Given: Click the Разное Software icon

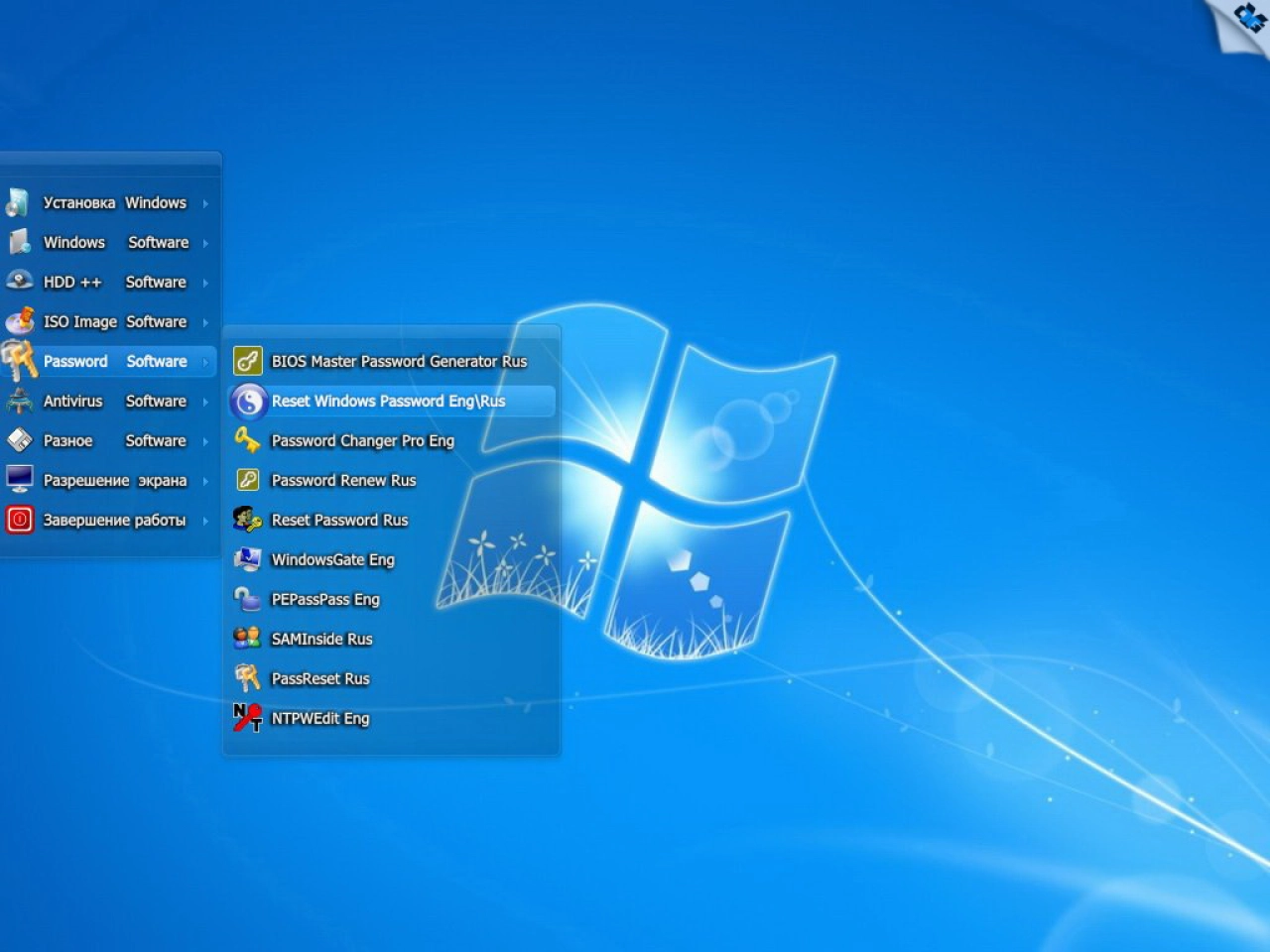Looking at the screenshot, I should [x=19, y=440].
